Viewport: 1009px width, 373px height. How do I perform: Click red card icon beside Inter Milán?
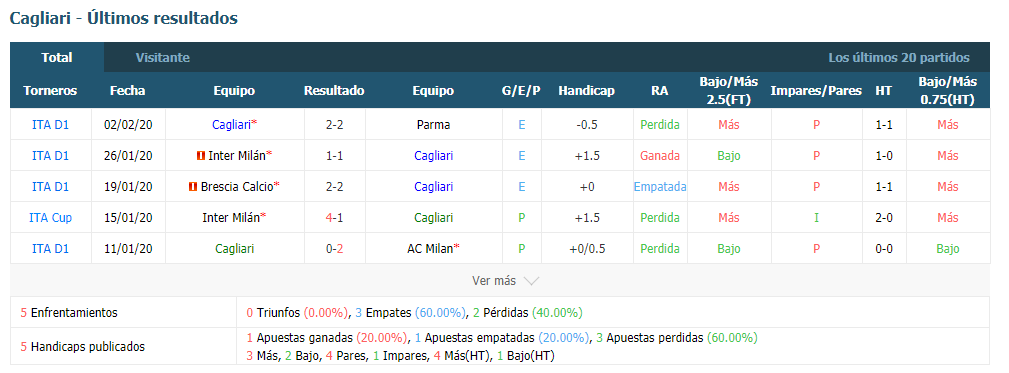pyautogui.click(x=201, y=156)
